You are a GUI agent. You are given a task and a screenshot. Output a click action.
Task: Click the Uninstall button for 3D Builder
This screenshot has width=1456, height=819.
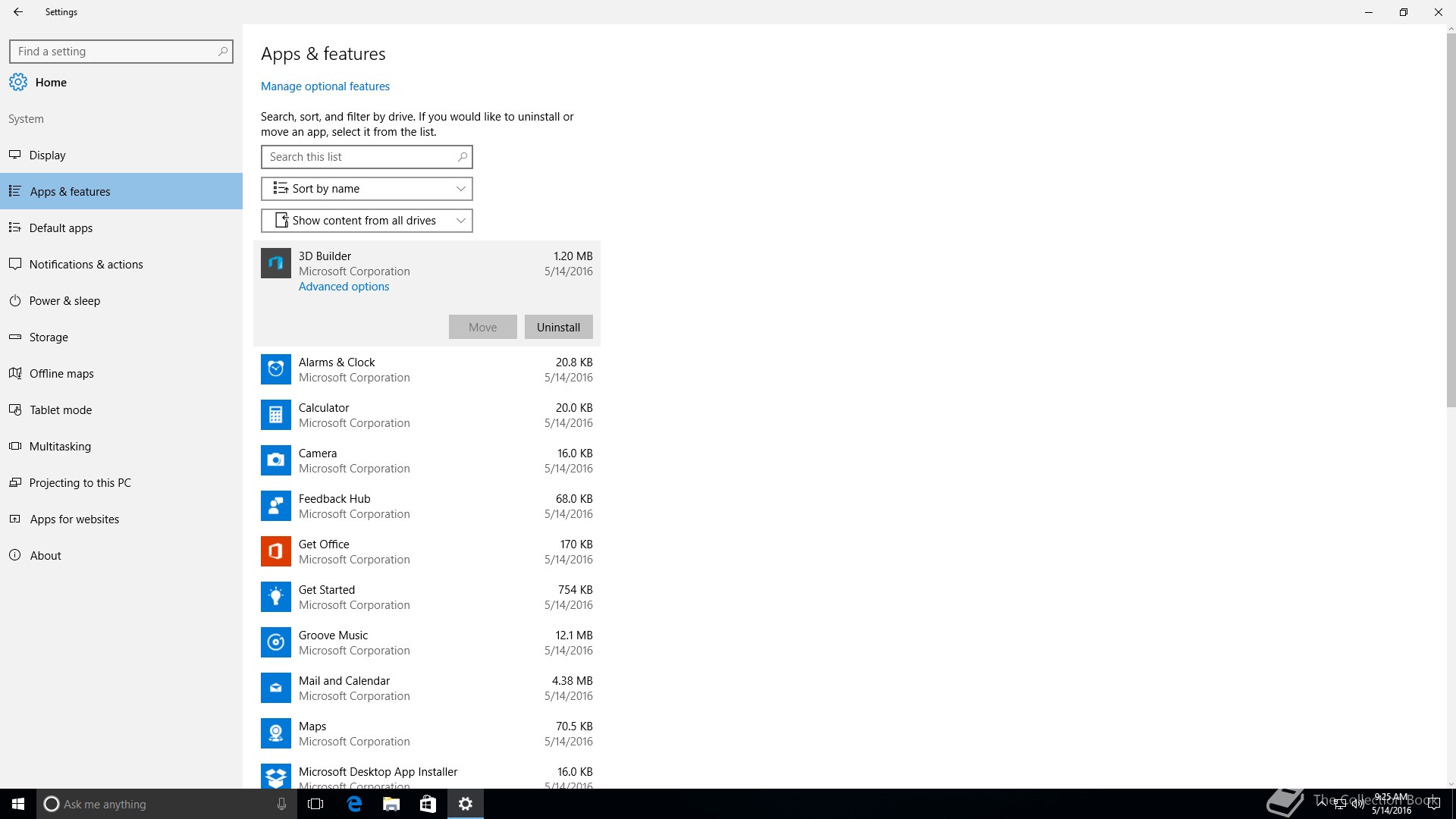click(x=558, y=328)
